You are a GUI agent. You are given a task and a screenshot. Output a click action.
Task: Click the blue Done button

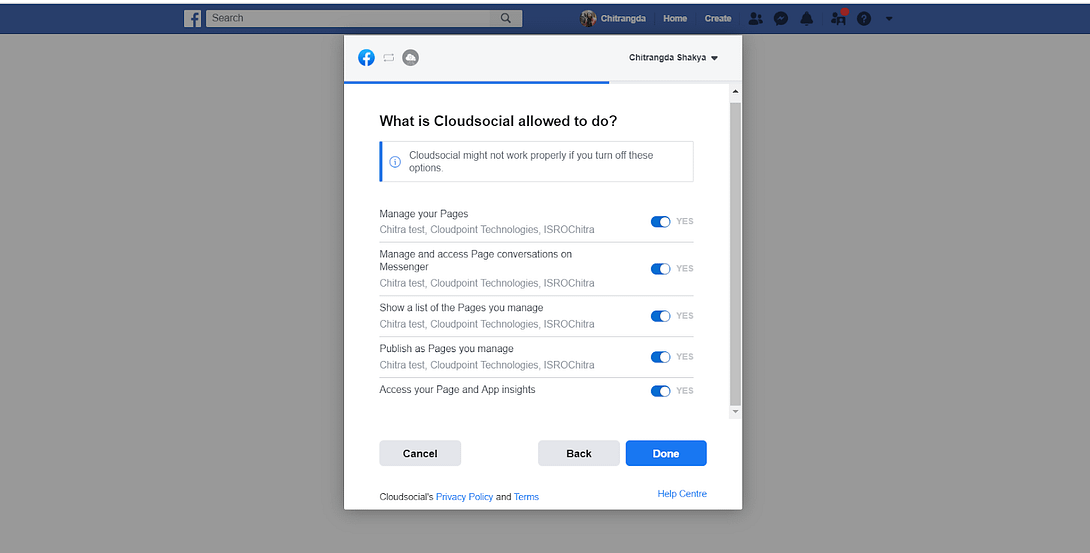pyautogui.click(x=666, y=453)
